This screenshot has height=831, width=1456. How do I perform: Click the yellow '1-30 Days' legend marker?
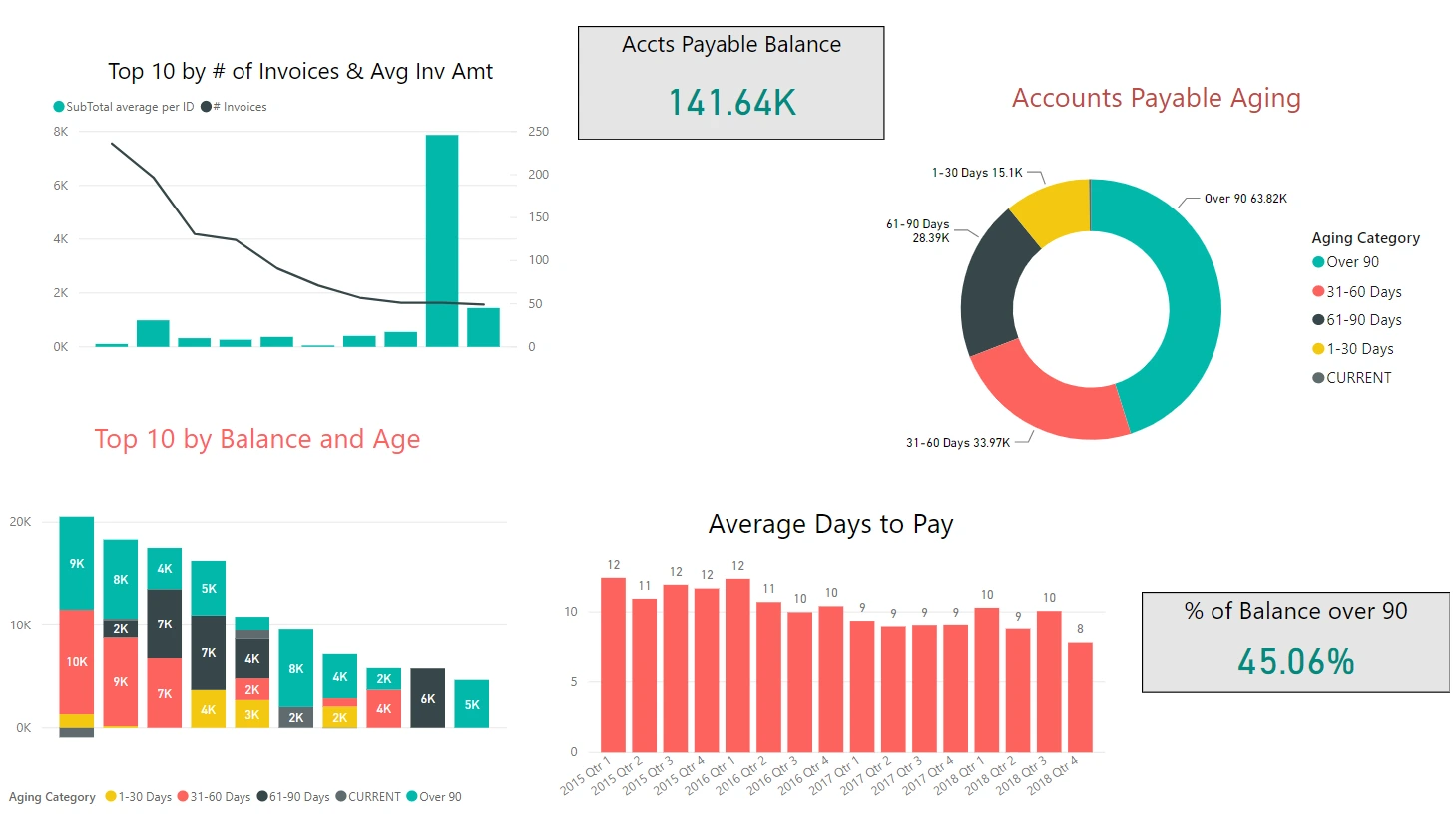(1319, 348)
